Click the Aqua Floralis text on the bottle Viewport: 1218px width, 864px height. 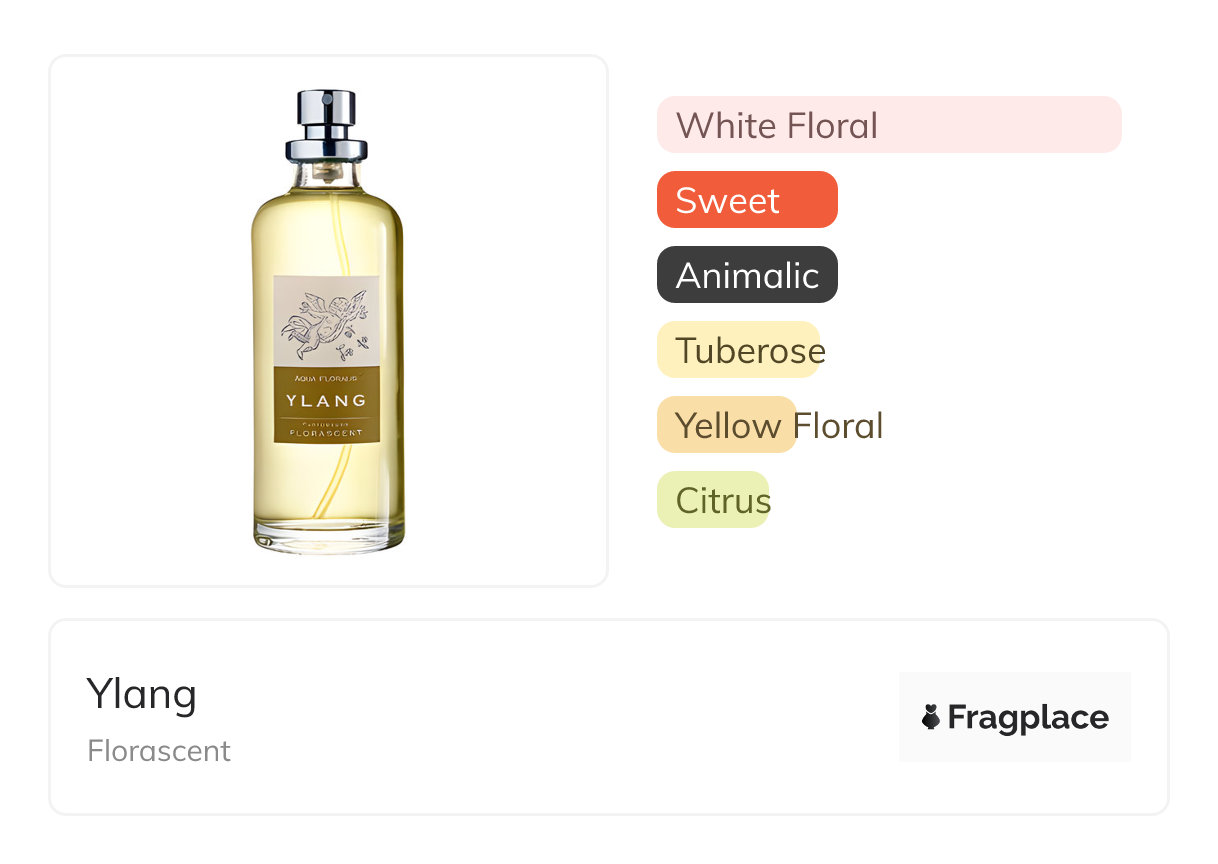(x=326, y=379)
